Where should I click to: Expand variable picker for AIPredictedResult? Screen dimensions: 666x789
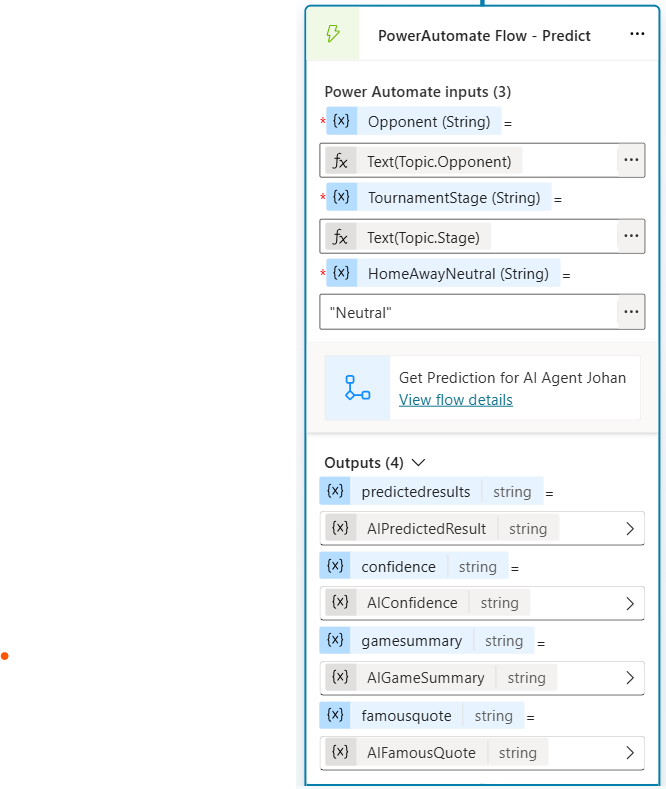point(630,528)
